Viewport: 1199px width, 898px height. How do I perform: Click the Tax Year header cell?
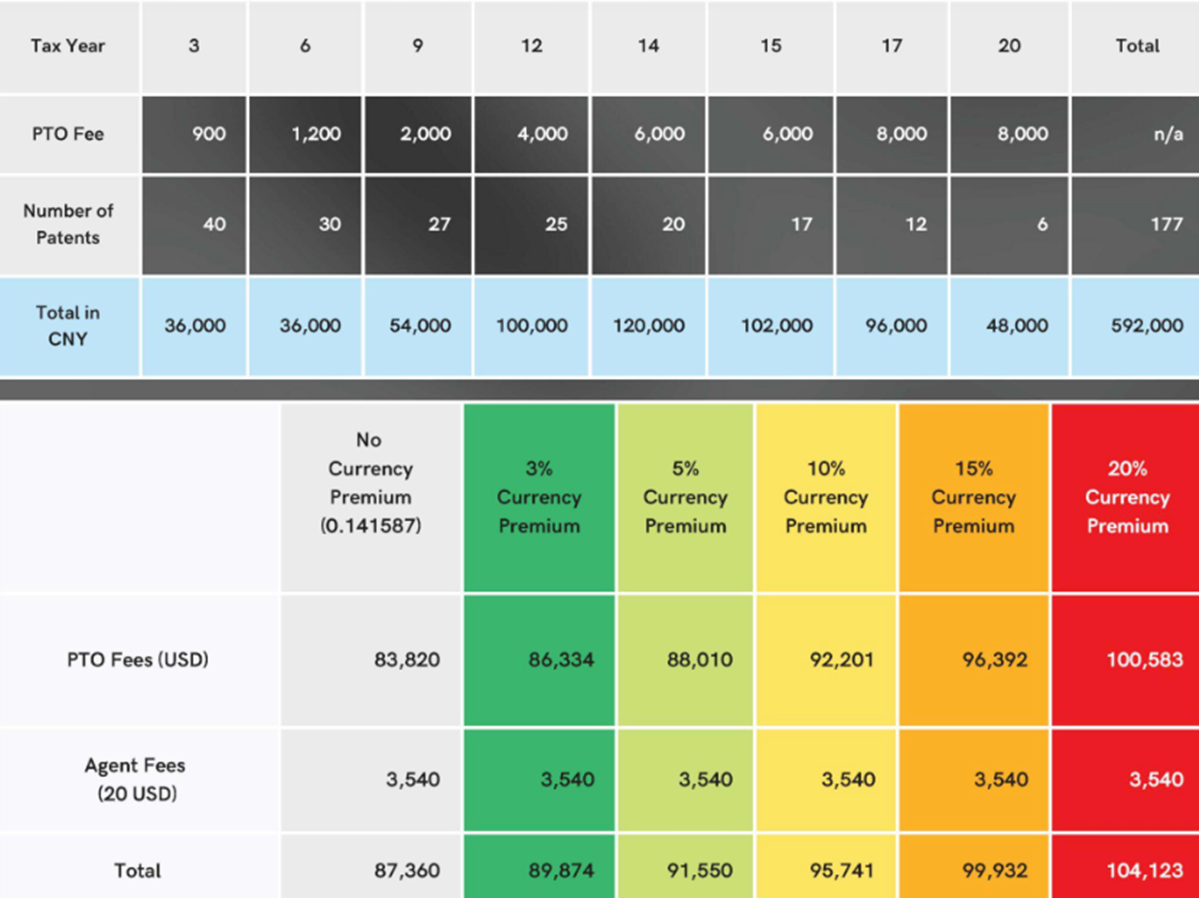coord(68,46)
